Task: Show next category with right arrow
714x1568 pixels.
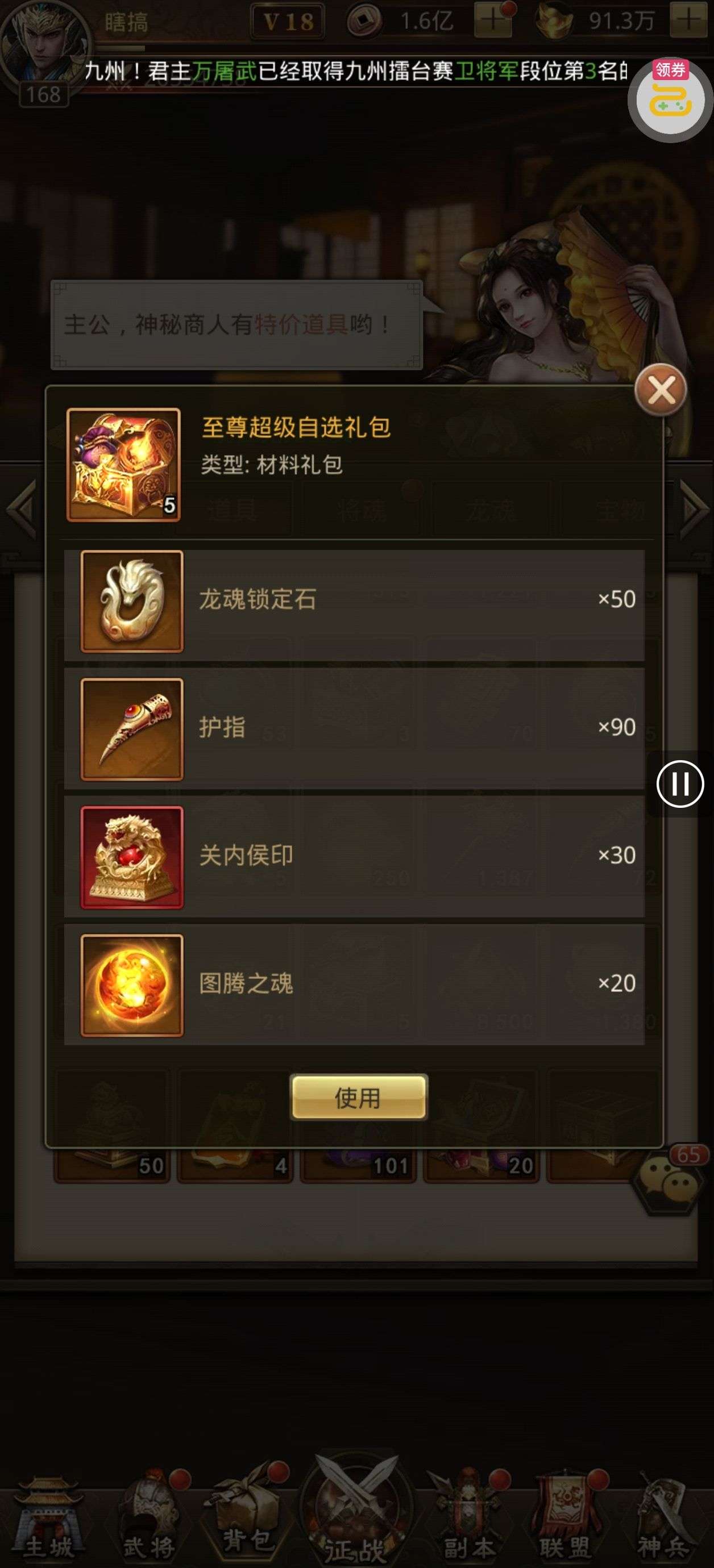Action: [694, 510]
